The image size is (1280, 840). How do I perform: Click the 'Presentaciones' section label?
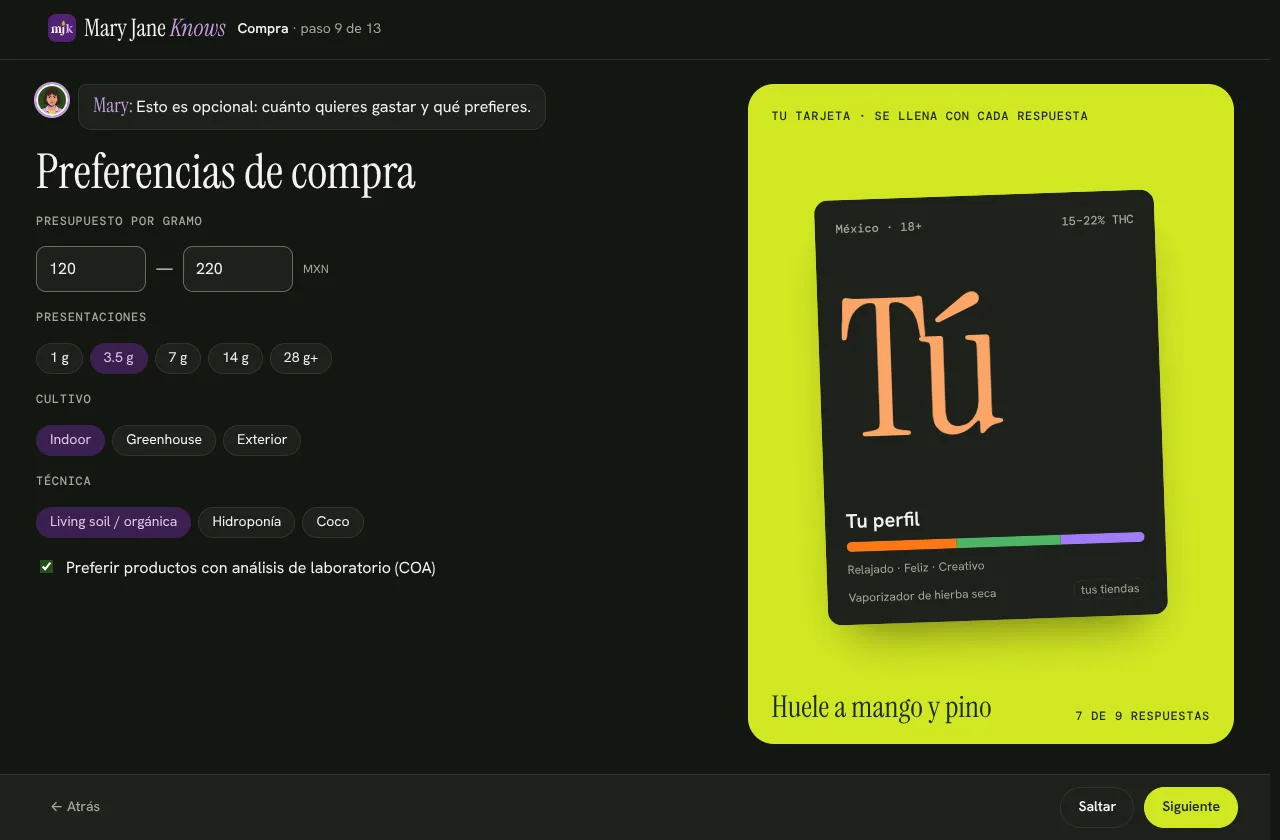(x=91, y=317)
